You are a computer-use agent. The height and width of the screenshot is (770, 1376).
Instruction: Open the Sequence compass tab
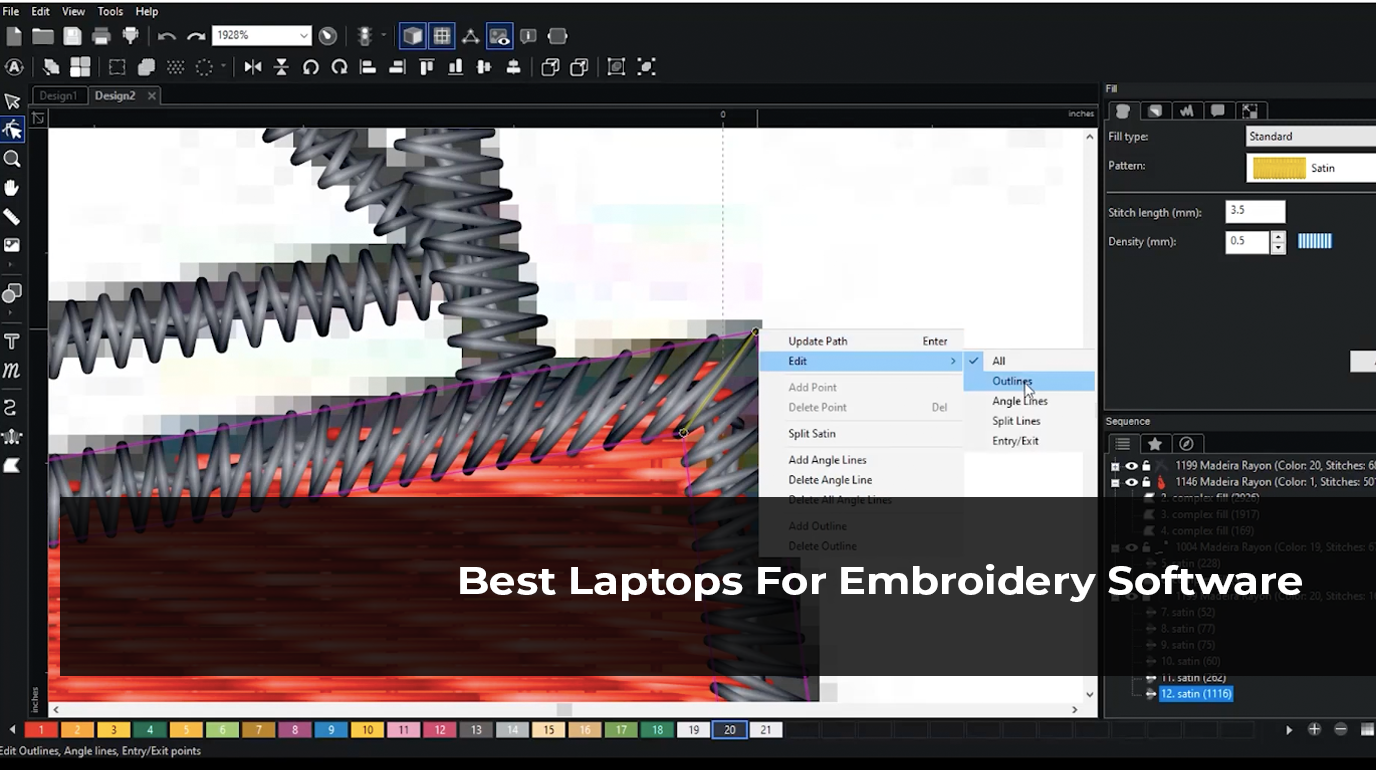click(x=1186, y=444)
